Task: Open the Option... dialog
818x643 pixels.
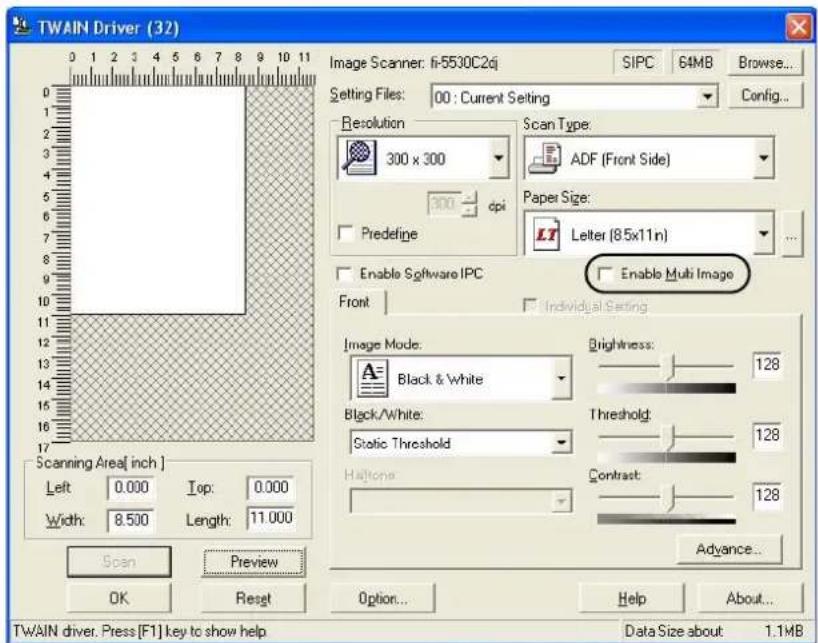Action: click(x=383, y=598)
